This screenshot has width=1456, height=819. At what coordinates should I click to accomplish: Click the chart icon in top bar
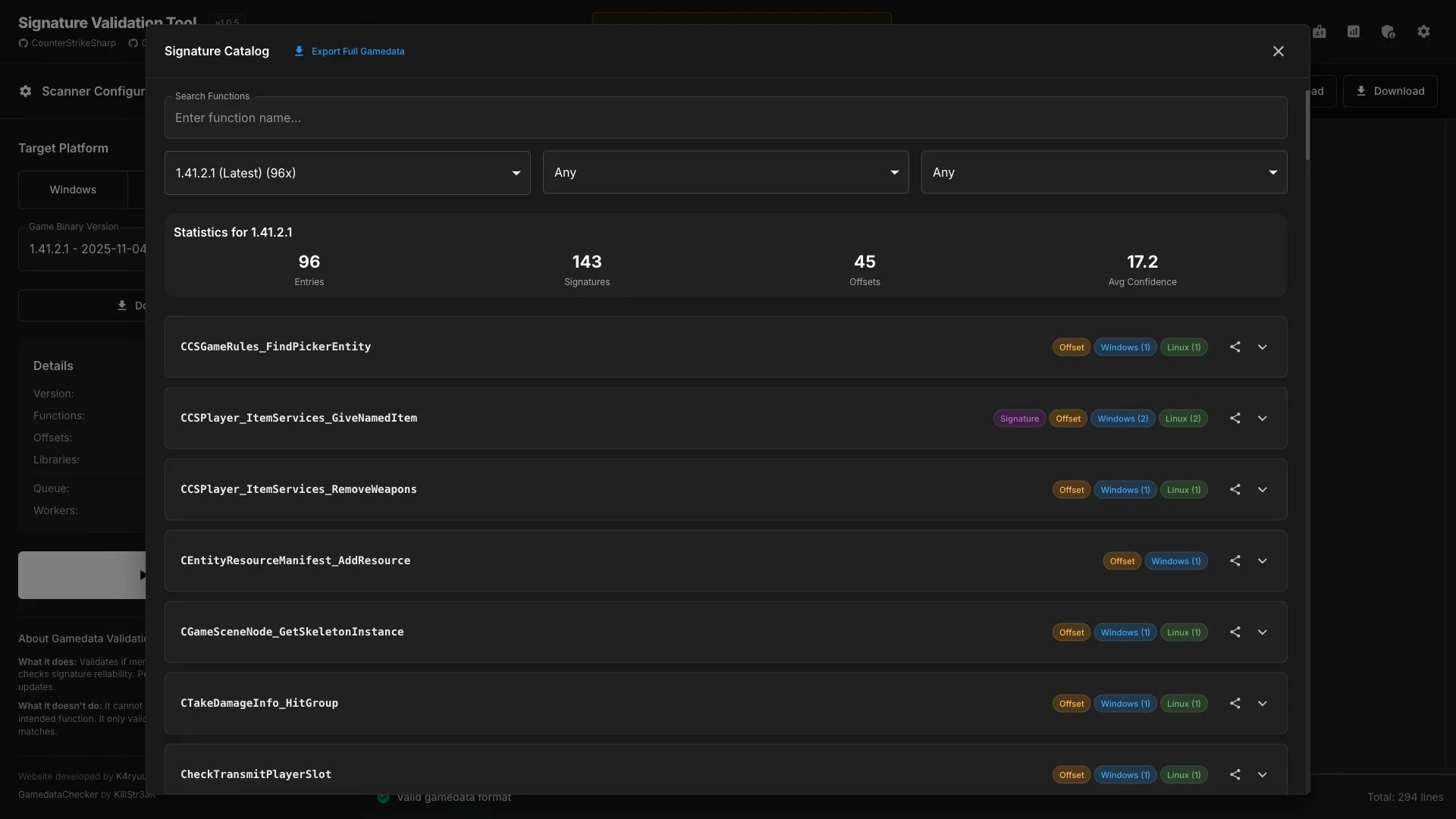tap(1354, 31)
